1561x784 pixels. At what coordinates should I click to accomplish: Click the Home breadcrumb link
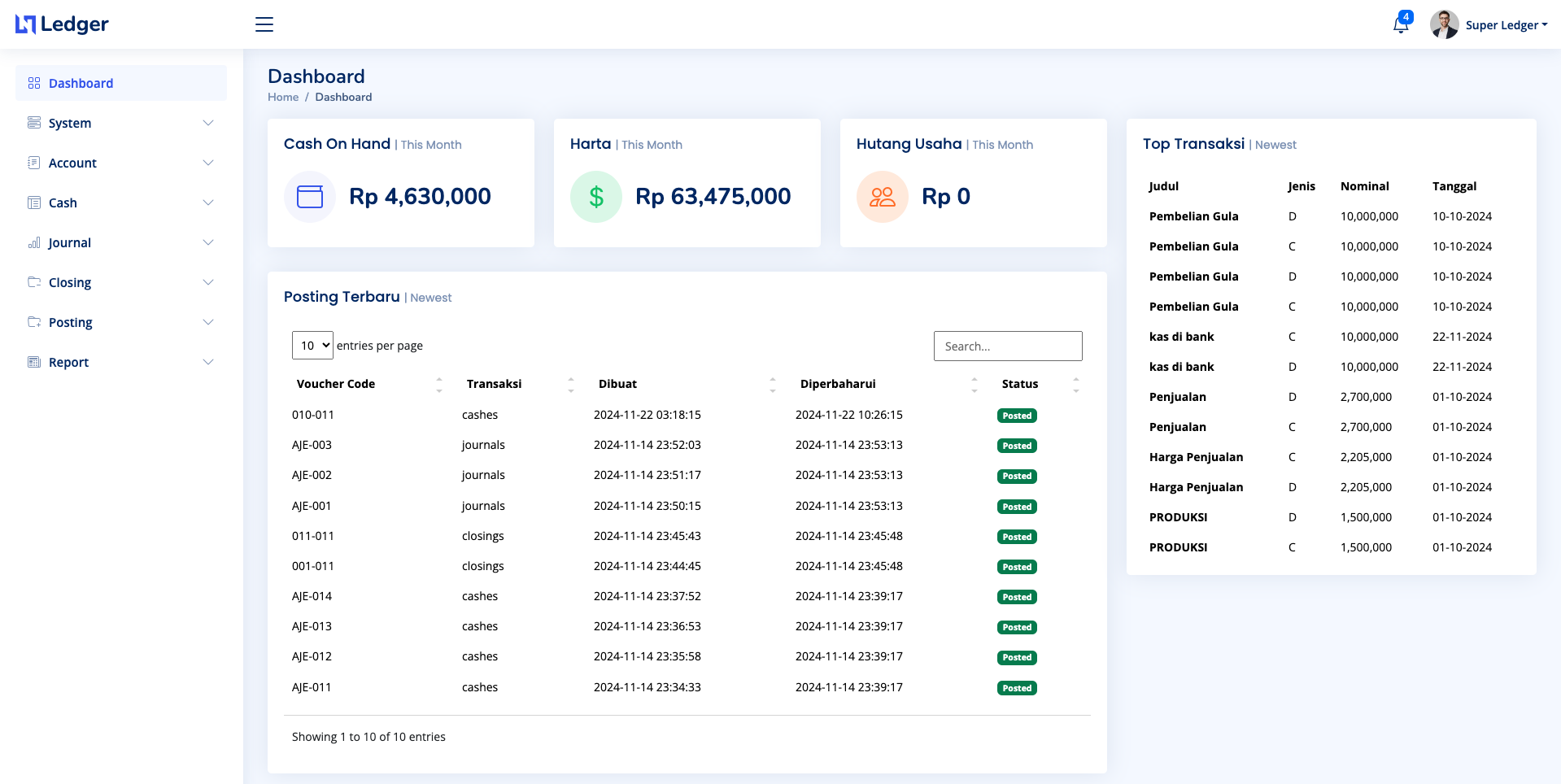coord(282,97)
